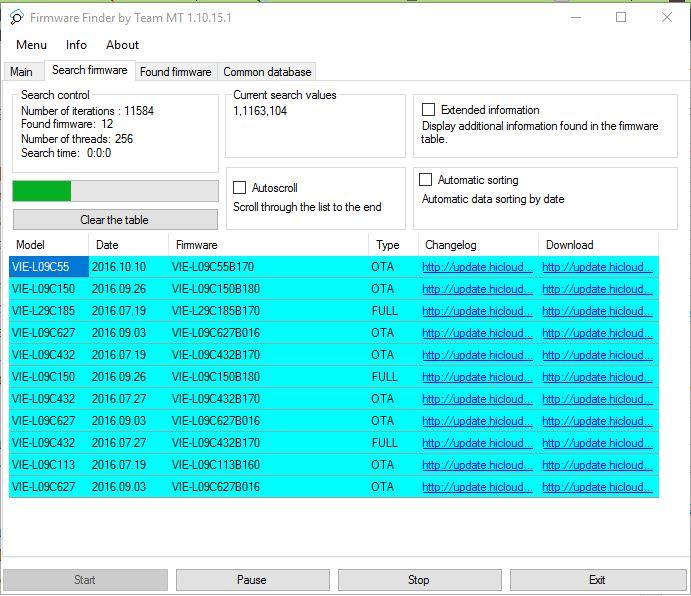Toggle the Autoscroll checkbox
The image size is (691, 596).
[239, 188]
